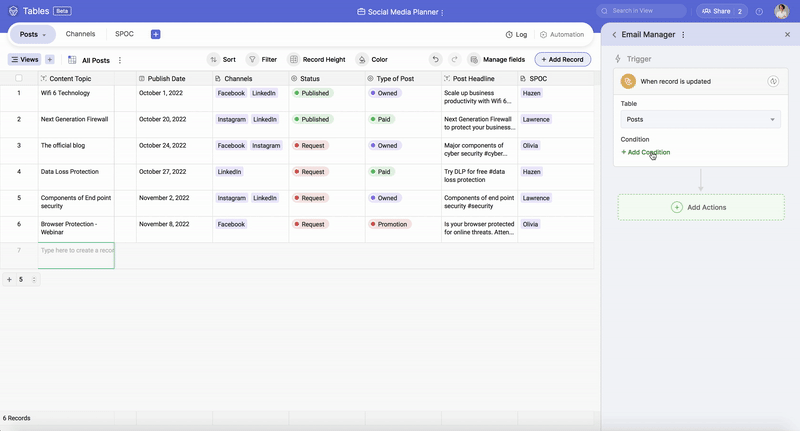
Task: Toggle the Views sidebar button
Action: [x=24, y=60]
